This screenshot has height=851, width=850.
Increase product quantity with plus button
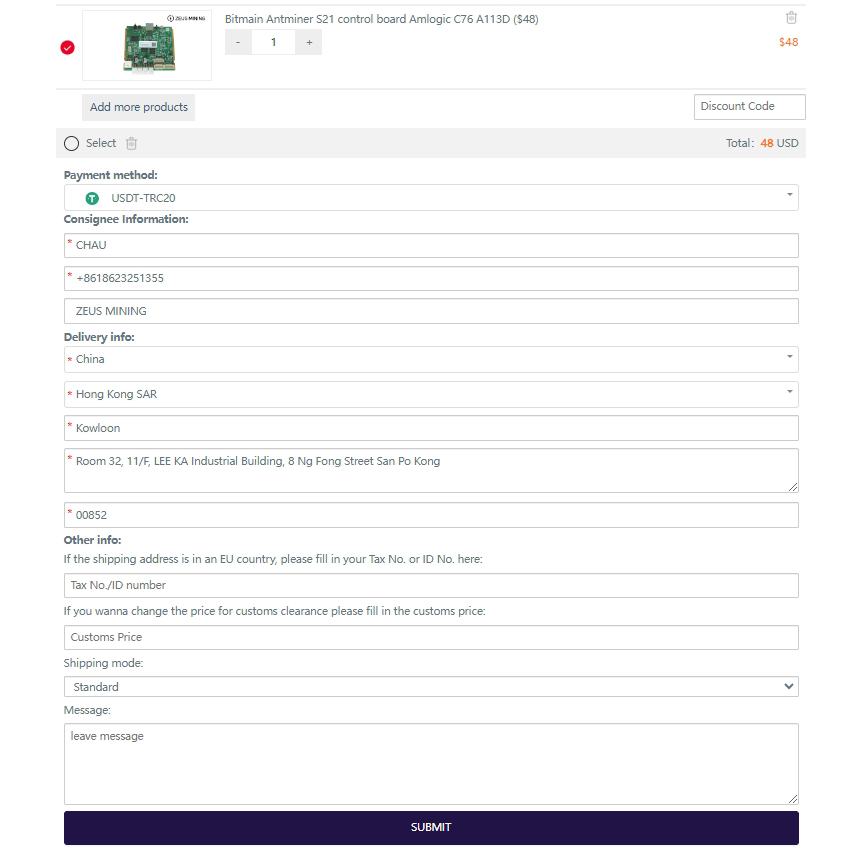[x=309, y=42]
